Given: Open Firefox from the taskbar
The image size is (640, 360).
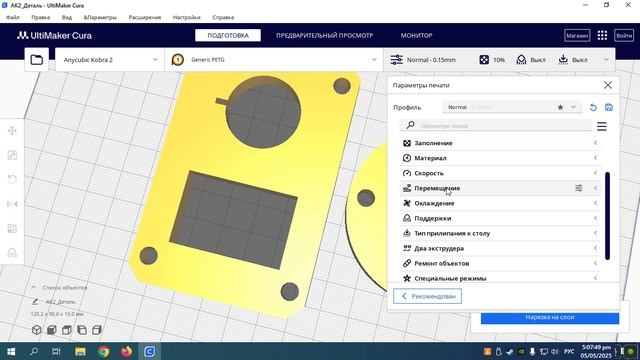Looking at the screenshot, I should [x=127, y=351].
